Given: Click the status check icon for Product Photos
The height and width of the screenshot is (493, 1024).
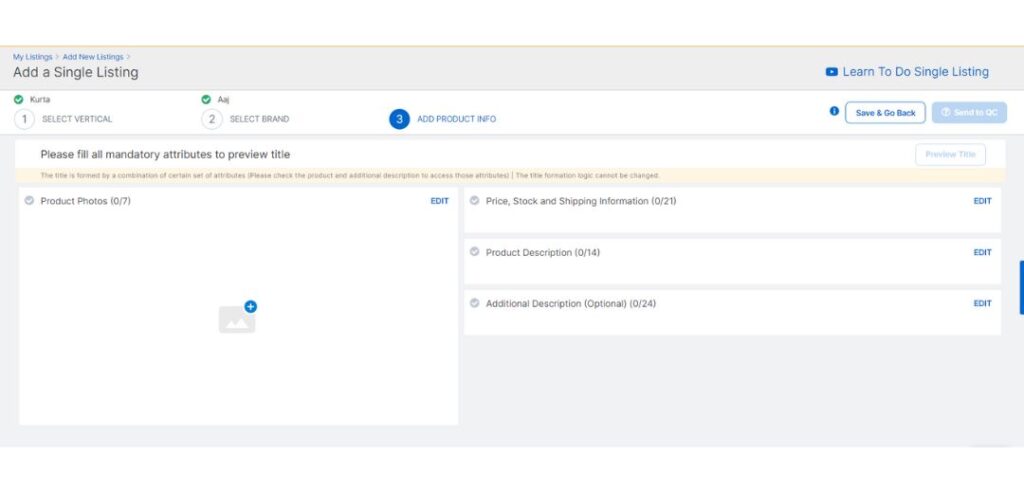Looking at the screenshot, I should [29, 200].
